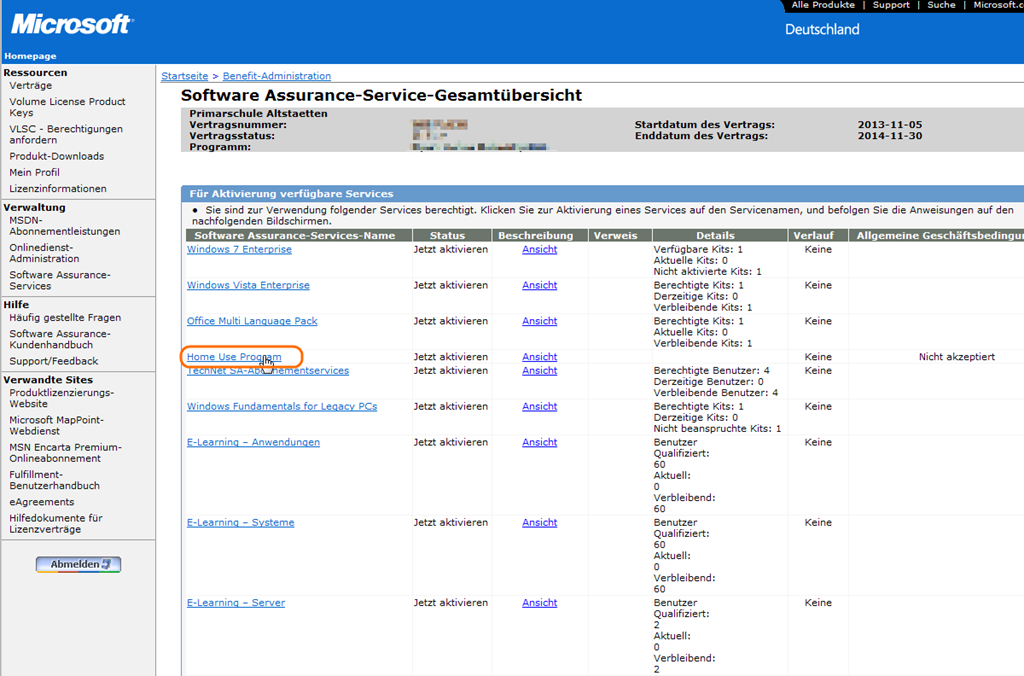Open Häufig gestellte Fragen help link
Screen dimensions: 1024x676
[66, 318]
